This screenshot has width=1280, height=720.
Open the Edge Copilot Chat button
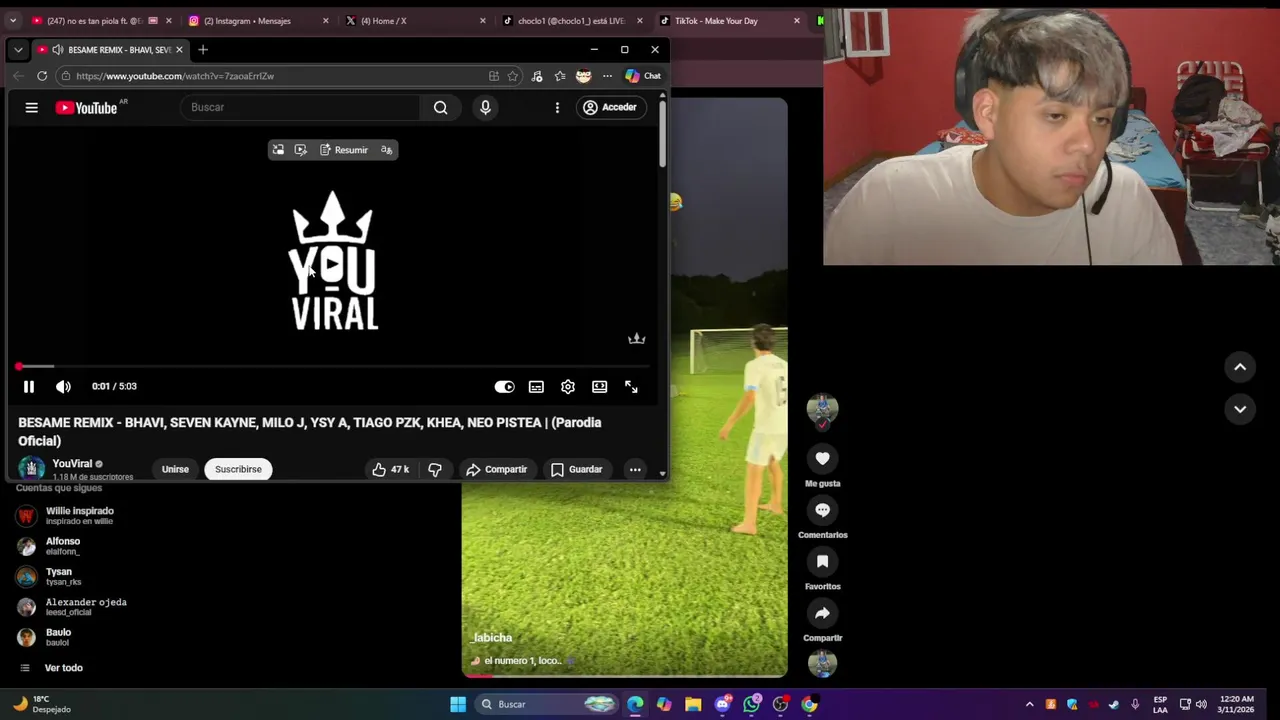(643, 76)
